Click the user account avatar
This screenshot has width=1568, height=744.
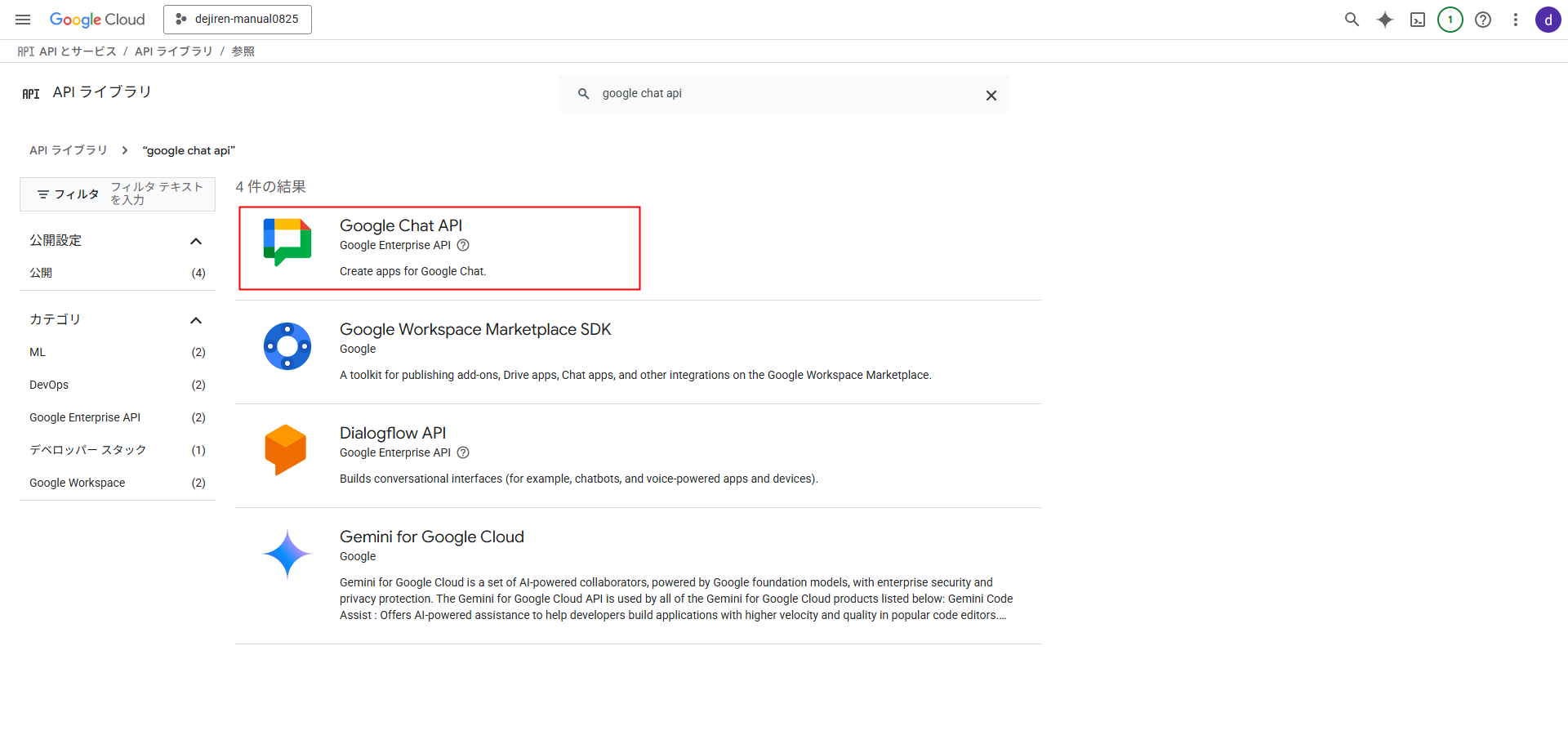pos(1548,20)
